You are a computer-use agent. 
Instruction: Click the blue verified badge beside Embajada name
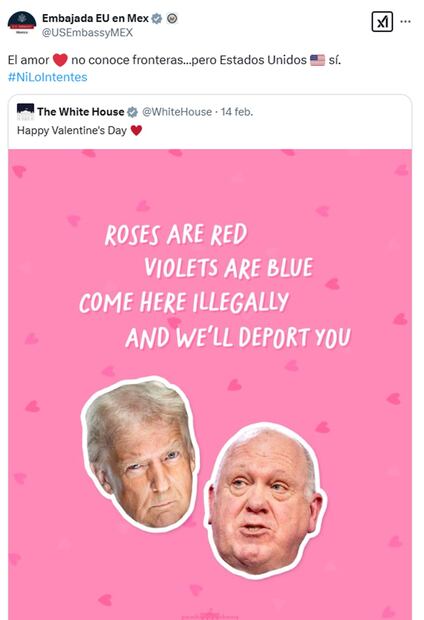coord(157,19)
